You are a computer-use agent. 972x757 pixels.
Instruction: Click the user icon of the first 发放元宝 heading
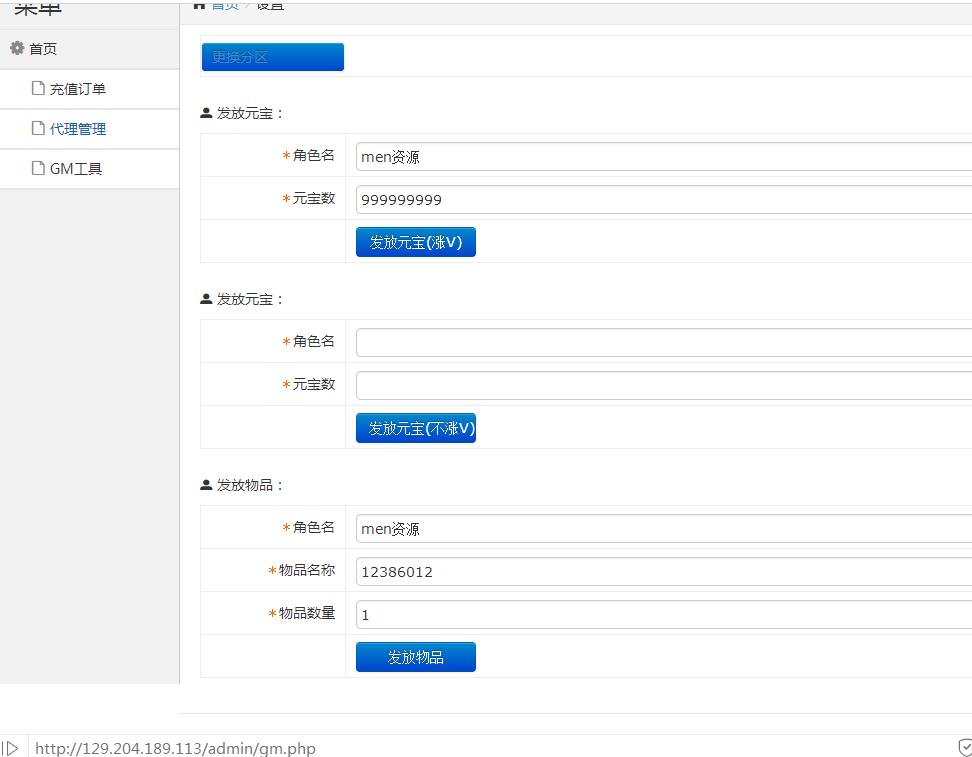206,113
